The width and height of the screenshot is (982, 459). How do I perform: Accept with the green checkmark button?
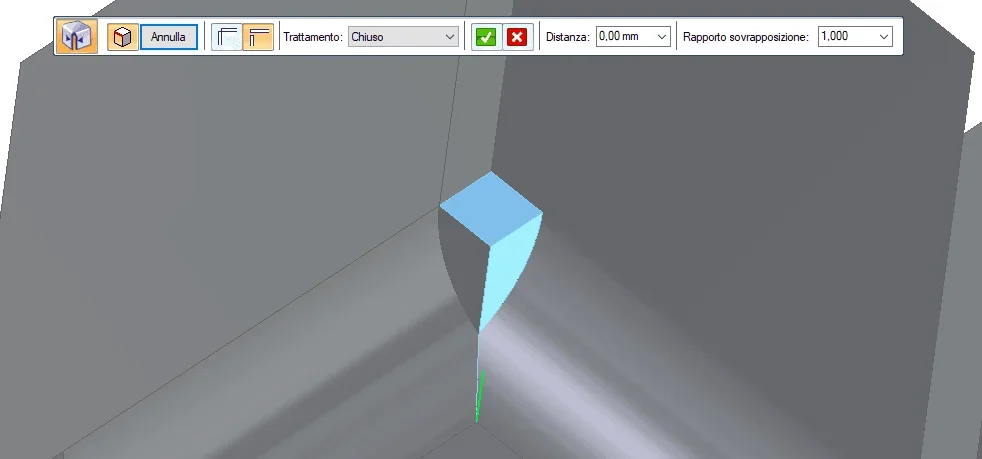486,37
